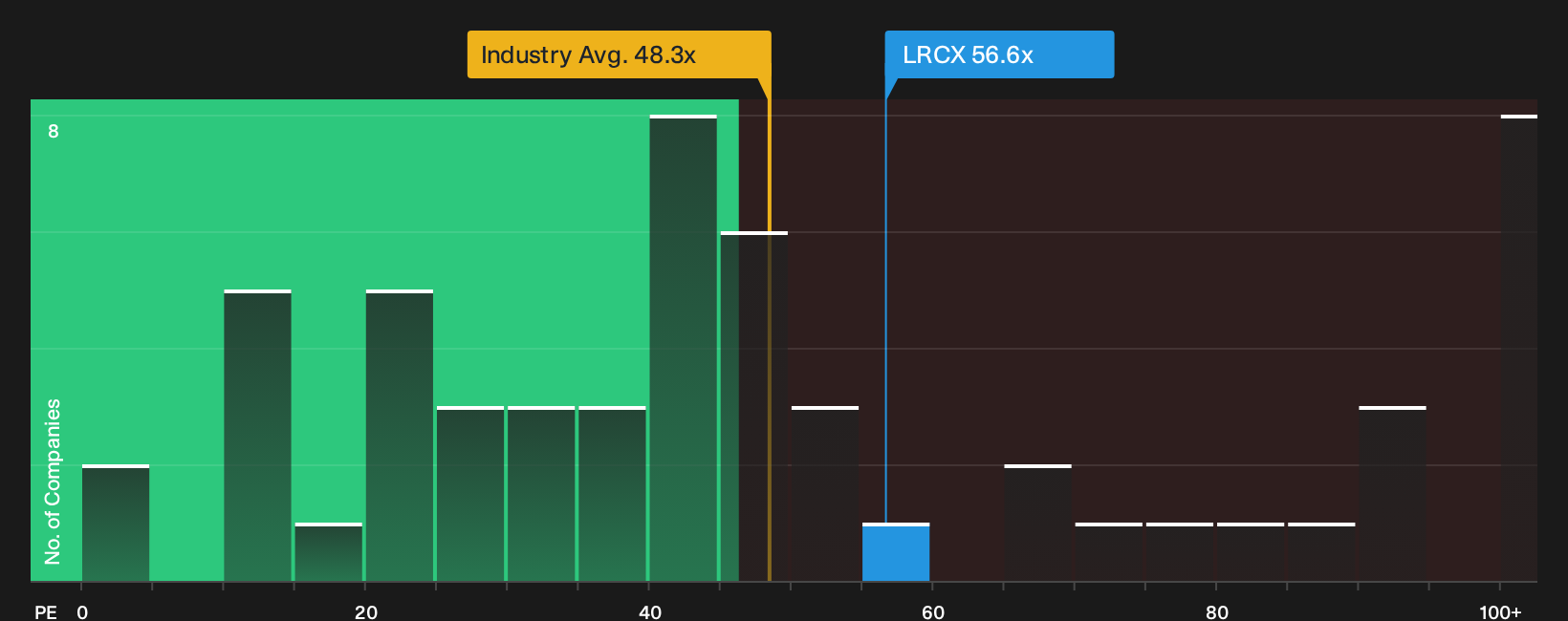Click the bar at PE 85-90
The height and width of the screenshot is (621, 1568).
(x=1321, y=552)
